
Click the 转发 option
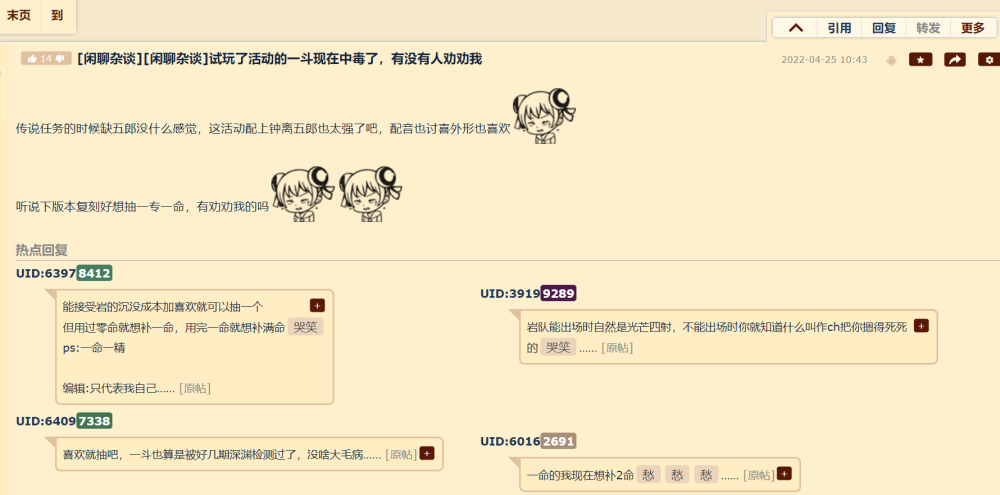click(x=928, y=28)
